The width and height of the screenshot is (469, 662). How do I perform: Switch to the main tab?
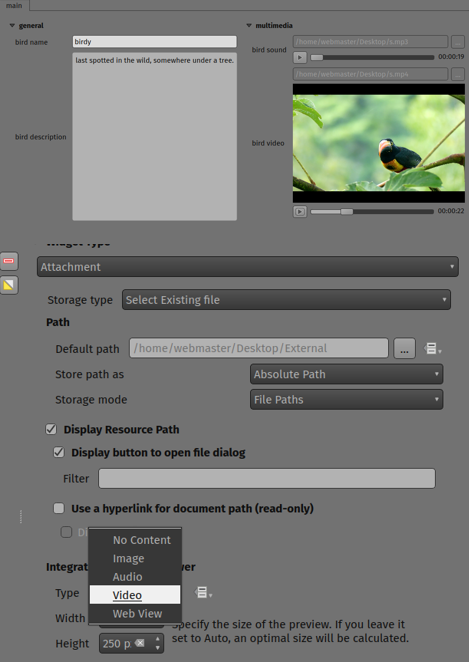[14, 5]
